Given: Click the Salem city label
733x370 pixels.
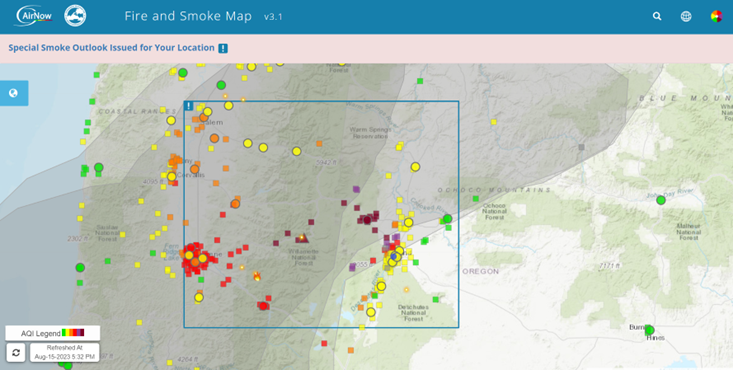Looking at the screenshot, I should [x=214, y=123].
